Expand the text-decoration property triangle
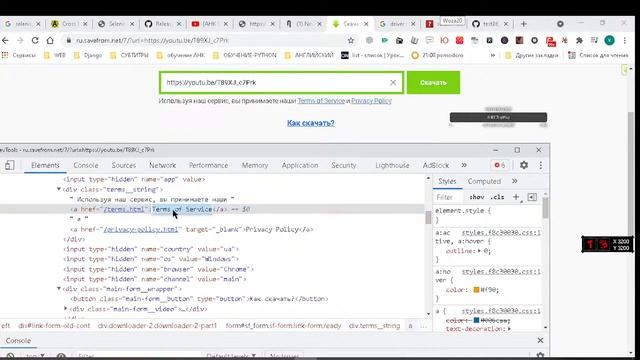 click(x=509, y=329)
